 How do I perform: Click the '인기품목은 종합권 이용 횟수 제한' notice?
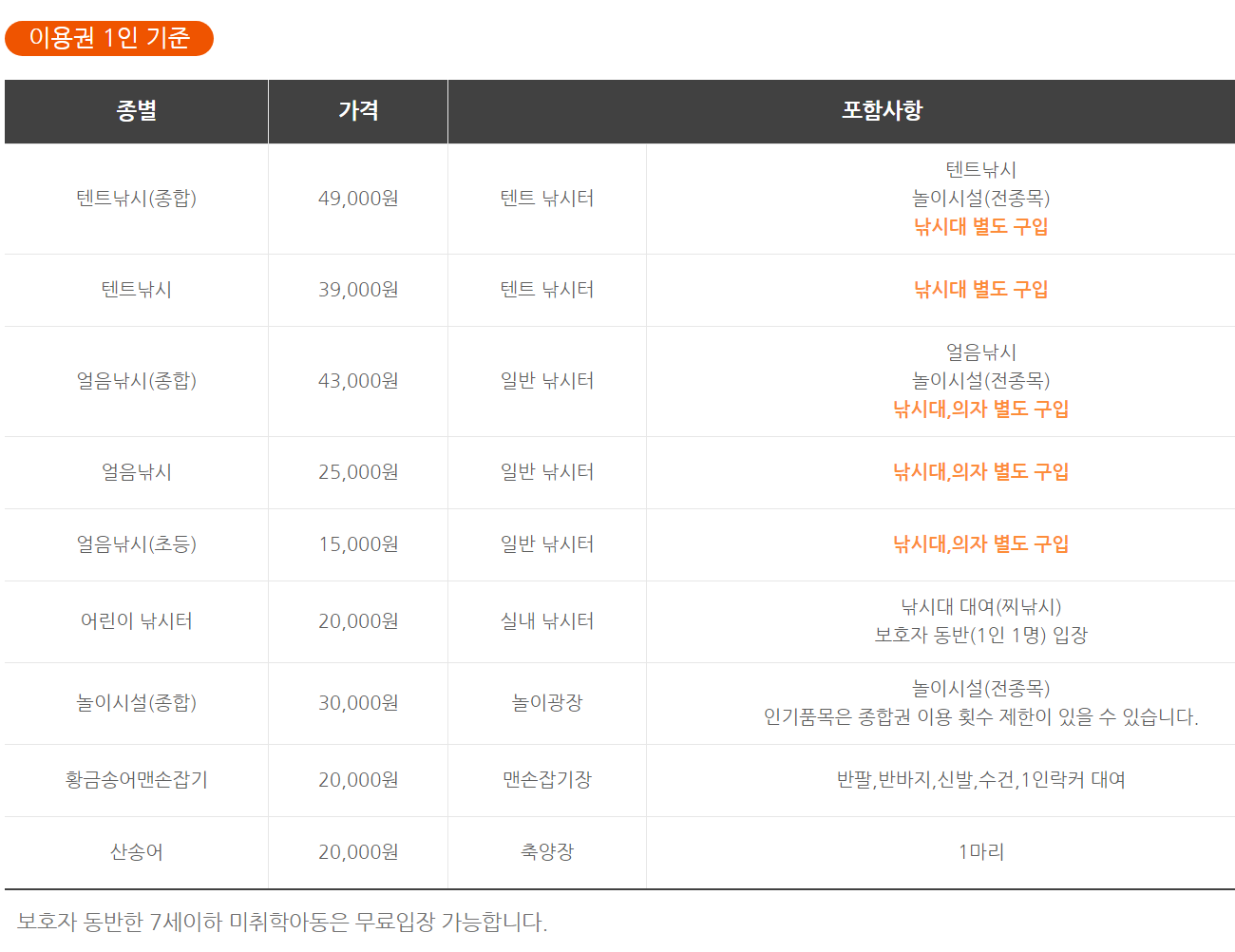tap(981, 717)
